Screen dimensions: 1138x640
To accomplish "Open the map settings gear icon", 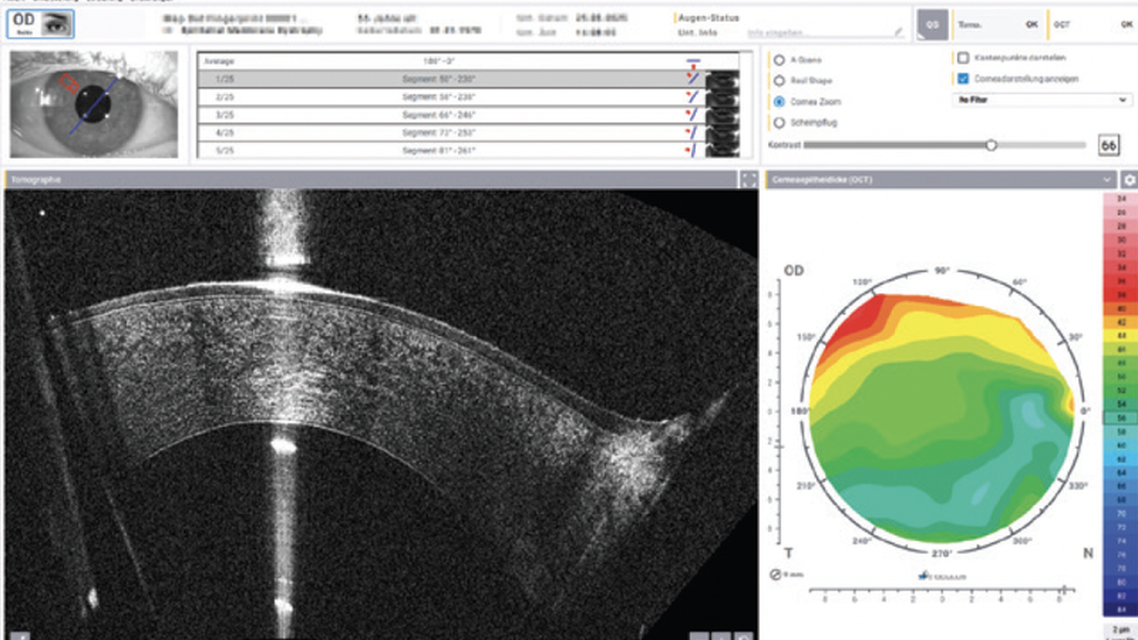I will (1129, 179).
